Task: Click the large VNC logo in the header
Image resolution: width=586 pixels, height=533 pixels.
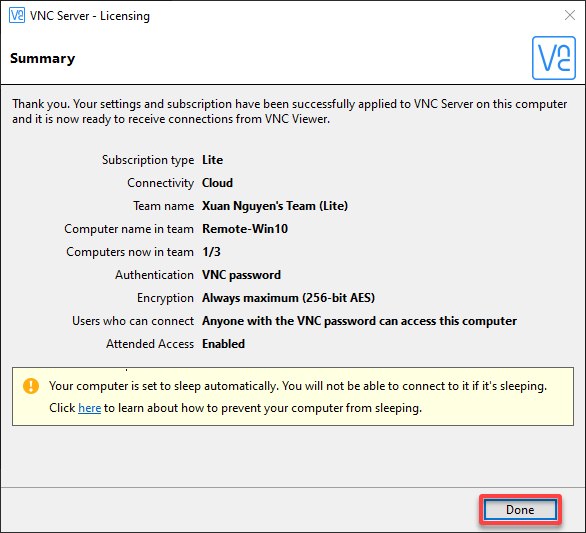Action: (553, 58)
